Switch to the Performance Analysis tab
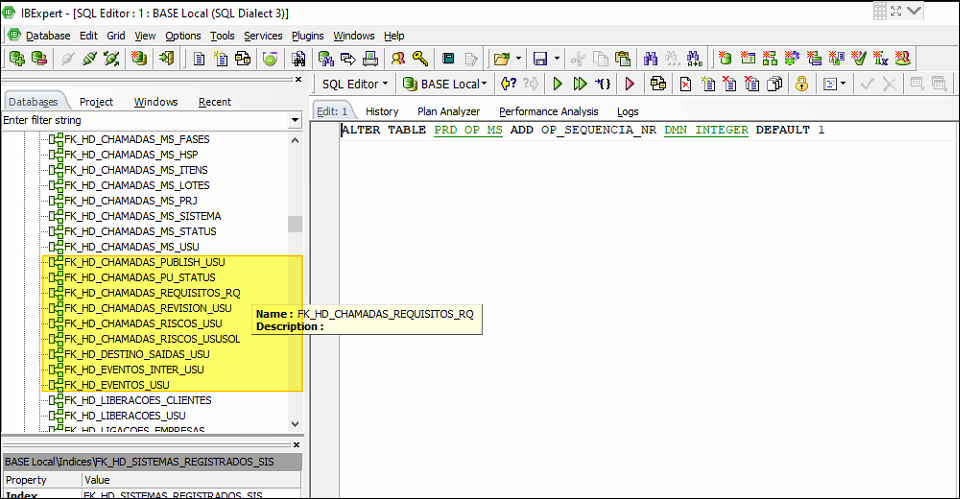This screenshot has height=499, width=960. tap(549, 111)
